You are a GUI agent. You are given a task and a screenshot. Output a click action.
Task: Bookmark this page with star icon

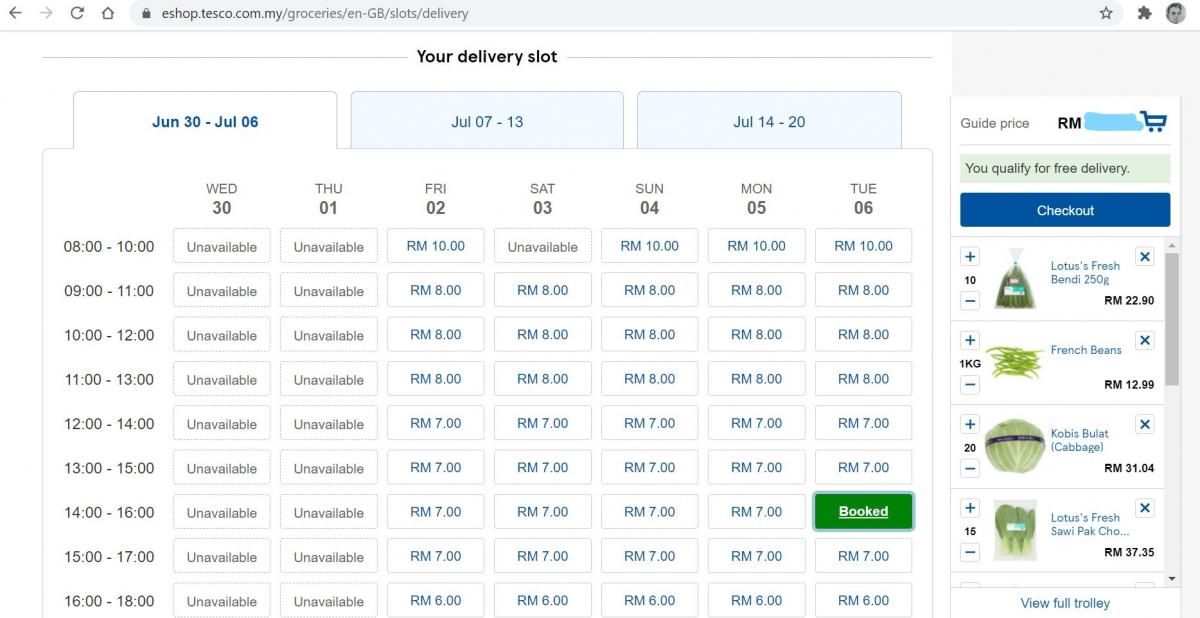[1106, 14]
